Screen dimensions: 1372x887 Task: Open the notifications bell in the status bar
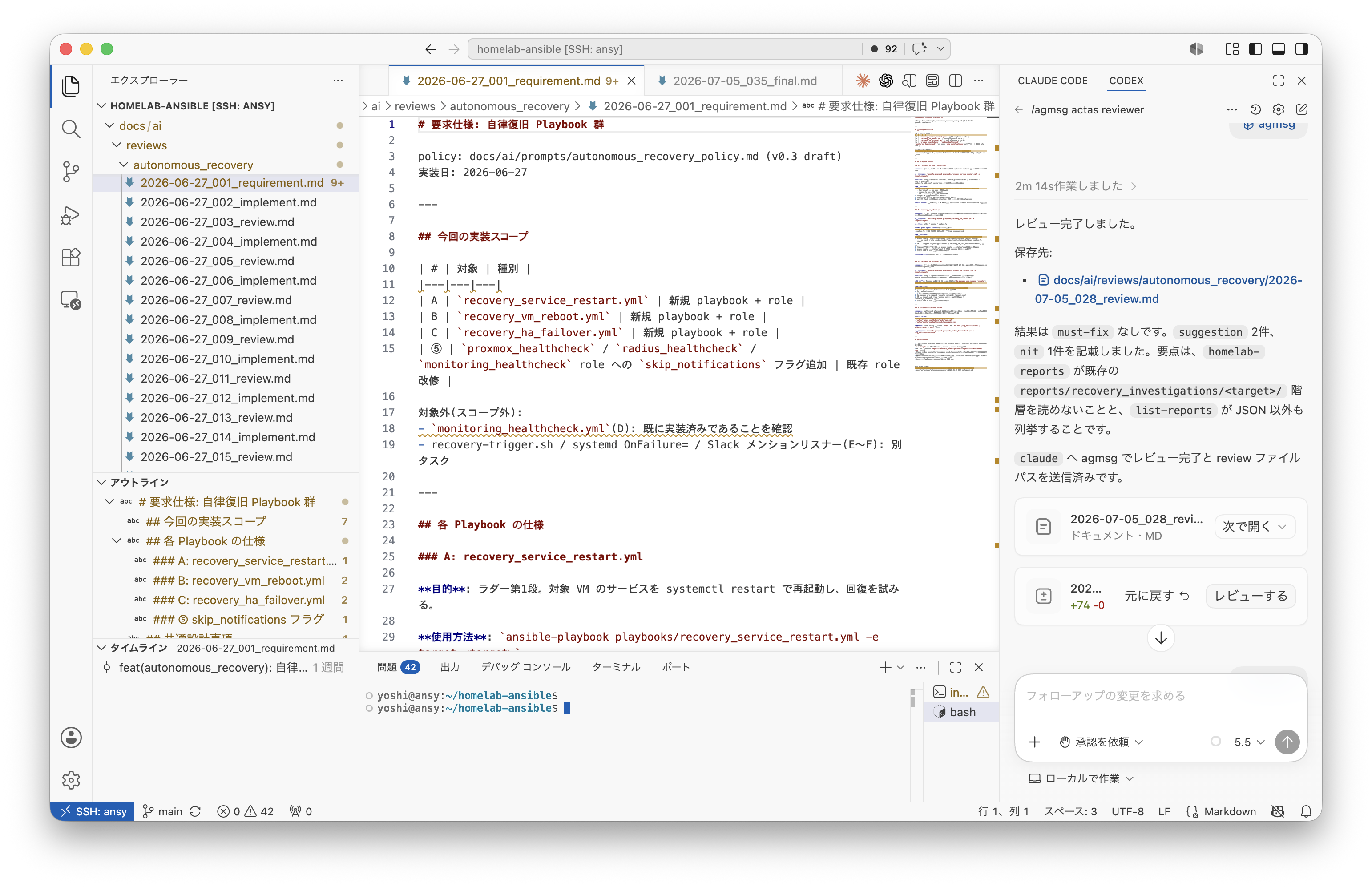(x=1306, y=811)
